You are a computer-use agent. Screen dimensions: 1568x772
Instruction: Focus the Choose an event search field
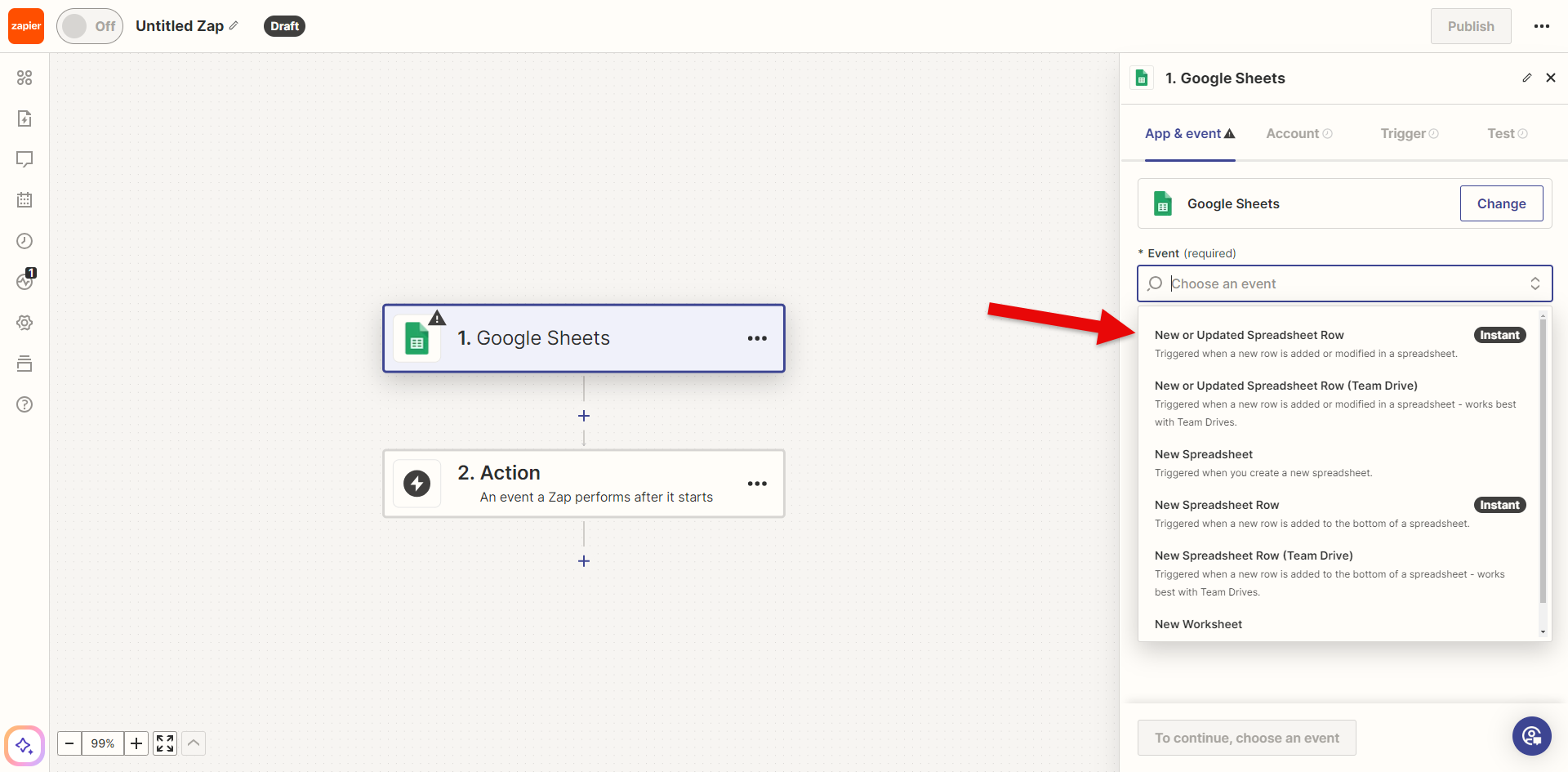click(1344, 283)
